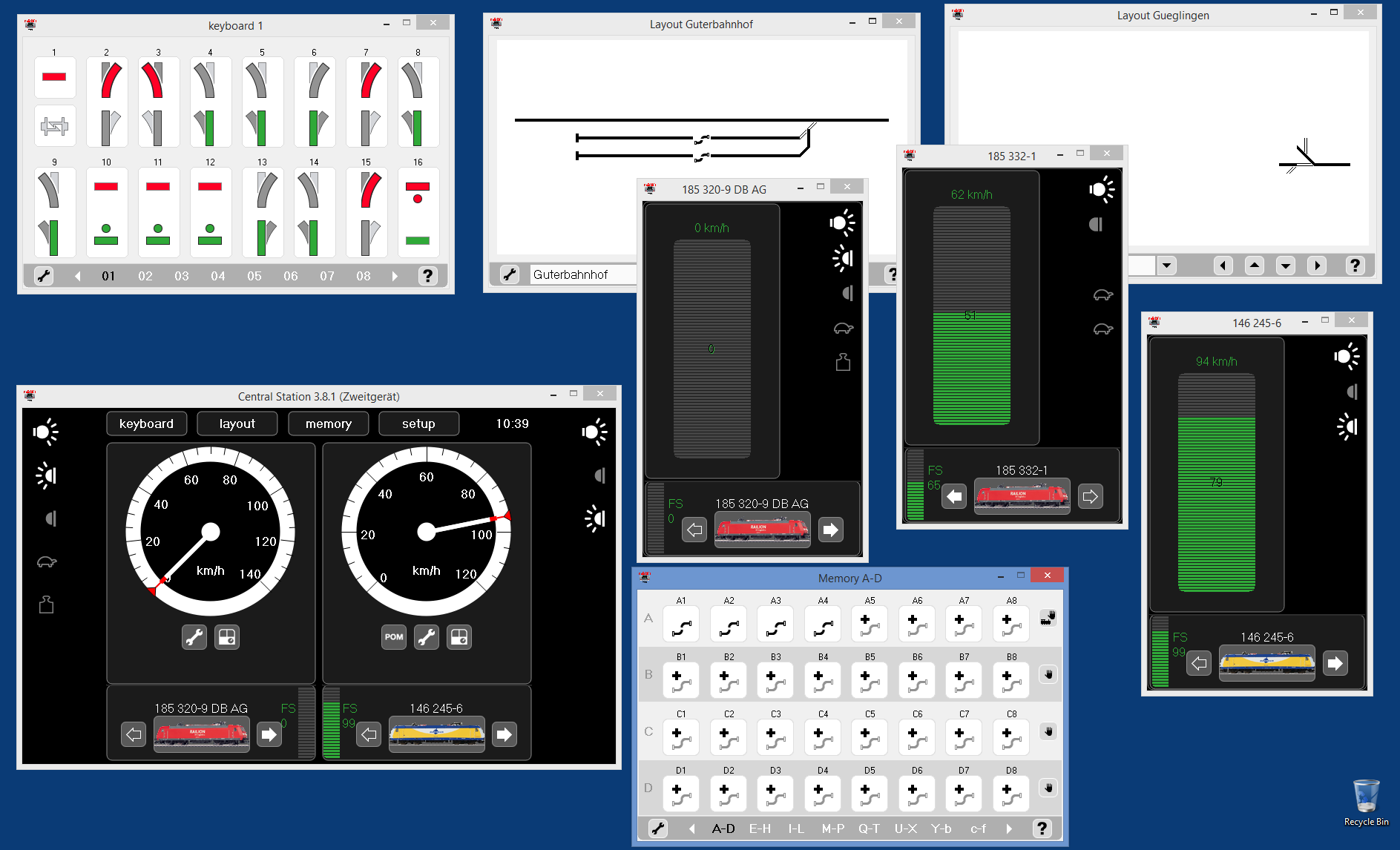Open keyboard from Central Station top bar
The width and height of the screenshot is (1400, 850).
pyautogui.click(x=146, y=424)
